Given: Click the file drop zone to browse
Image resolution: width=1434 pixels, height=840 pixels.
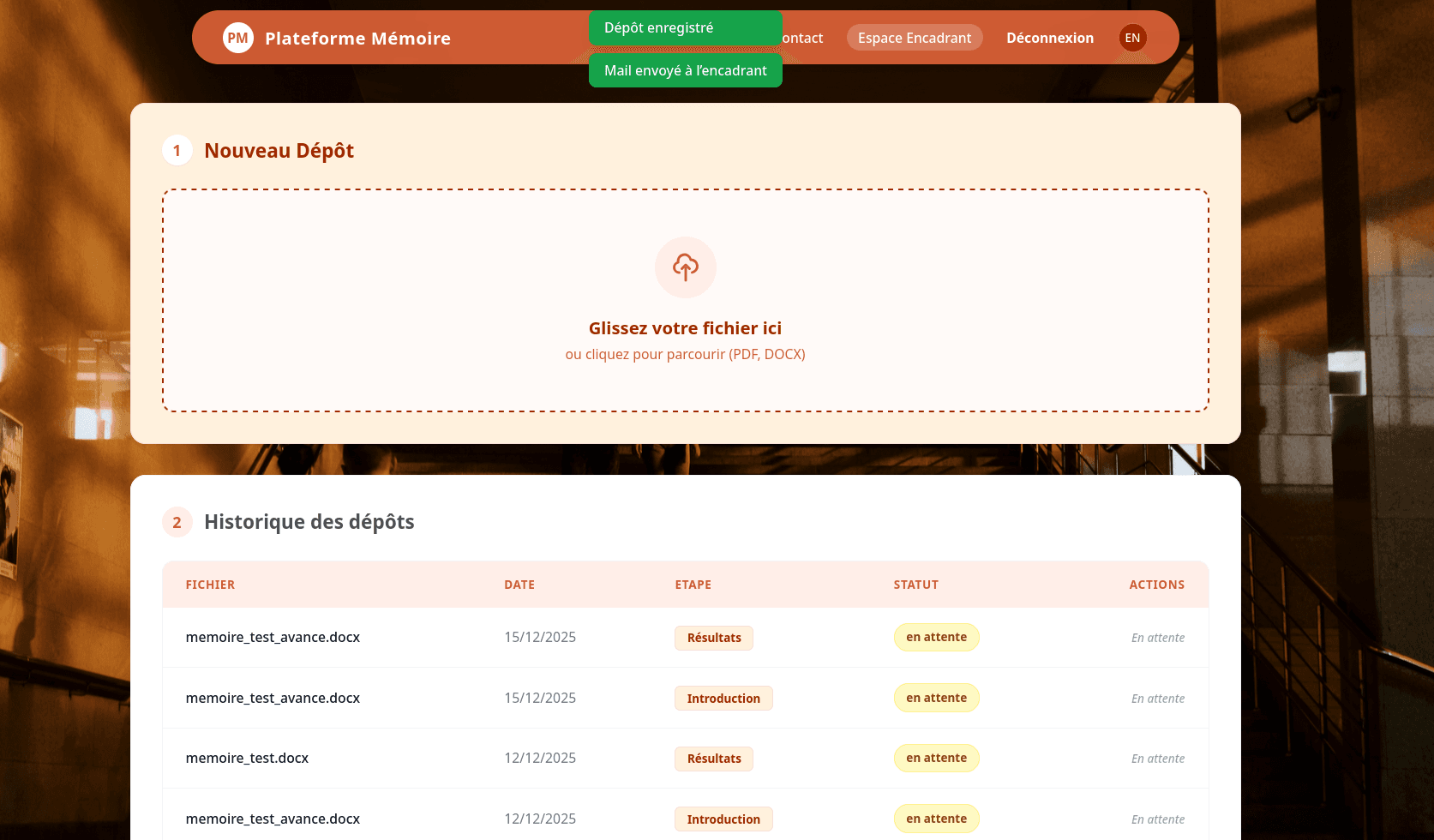Looking at the screenshot, I should (x=686, y=301).
